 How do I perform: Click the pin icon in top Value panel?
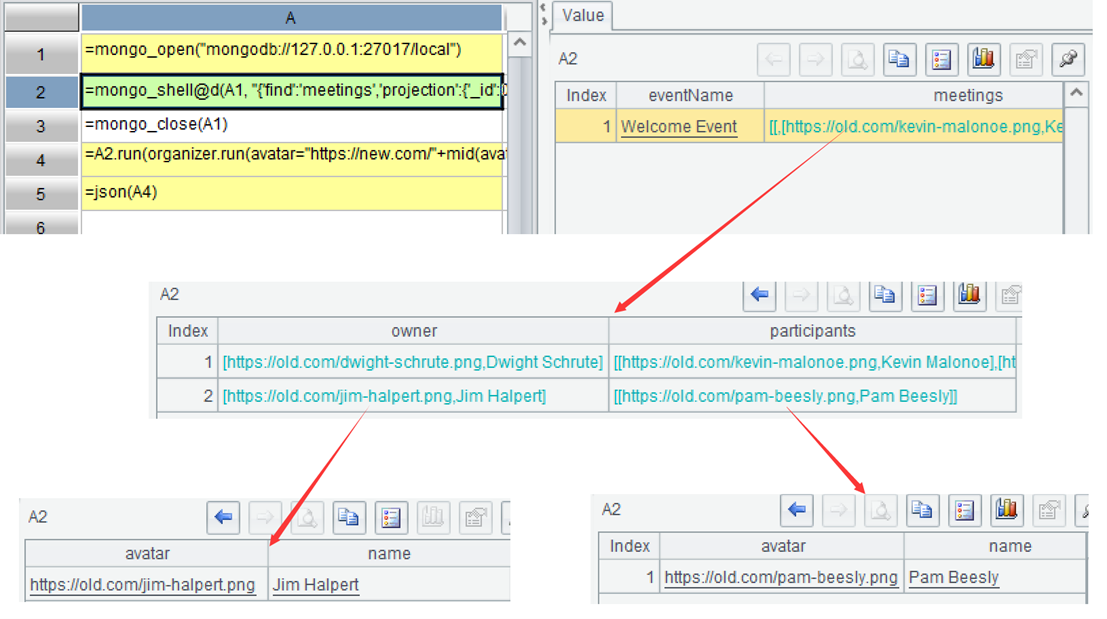pos(1068,59)
